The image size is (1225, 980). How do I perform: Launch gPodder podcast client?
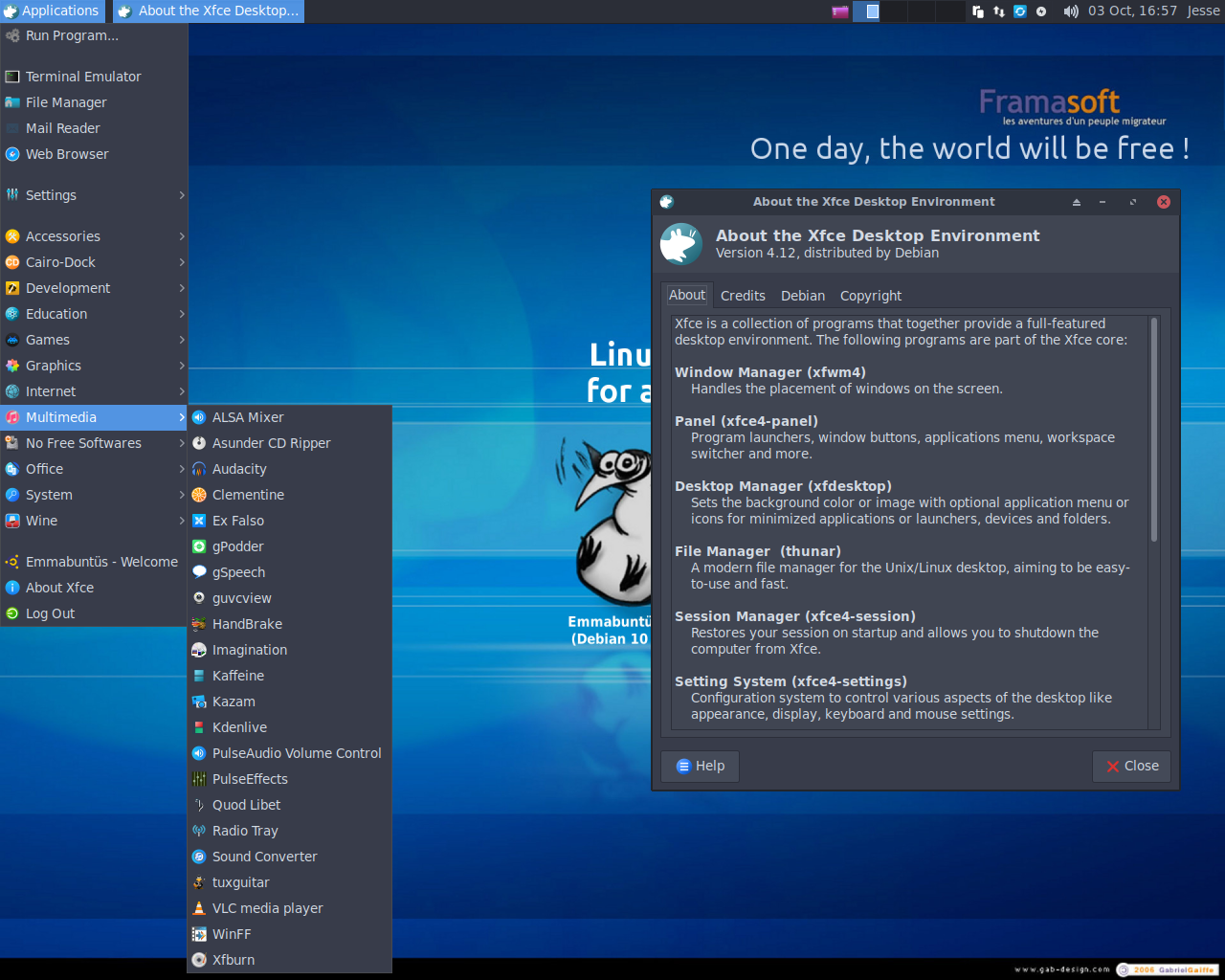click(x=290, y=546)
